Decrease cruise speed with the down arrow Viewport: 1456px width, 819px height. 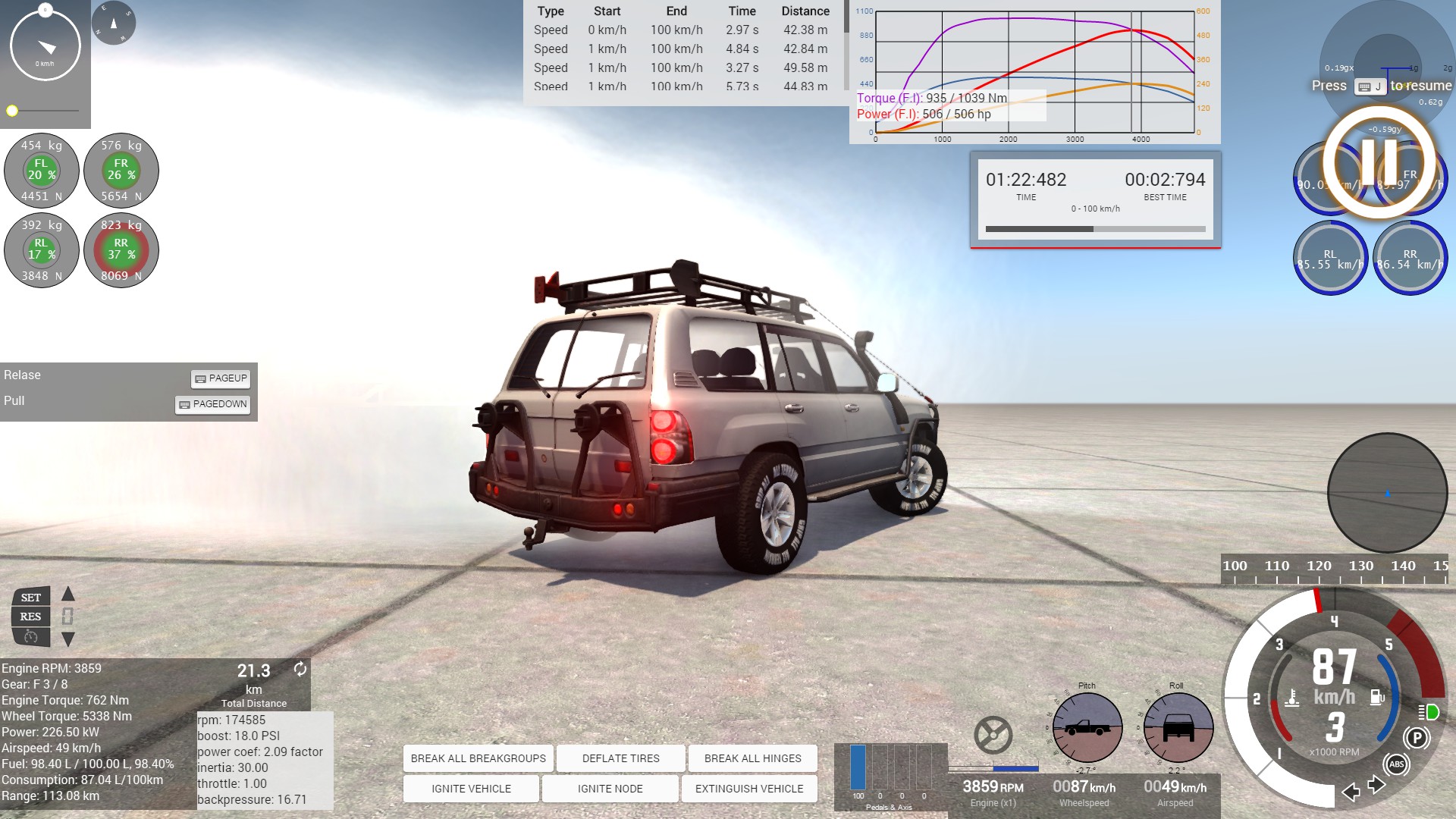[x=68, y=639]
